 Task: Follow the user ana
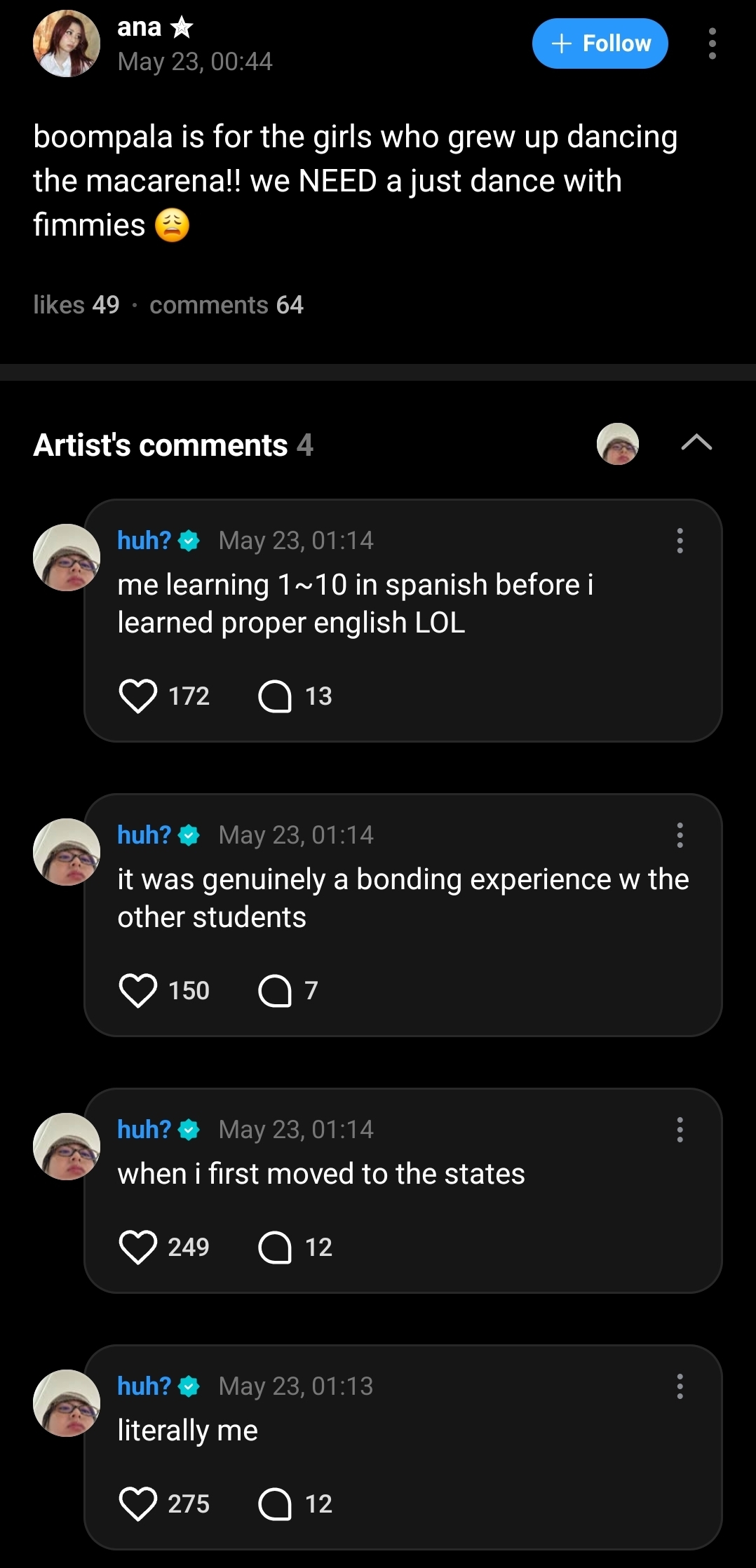point(600,43)
